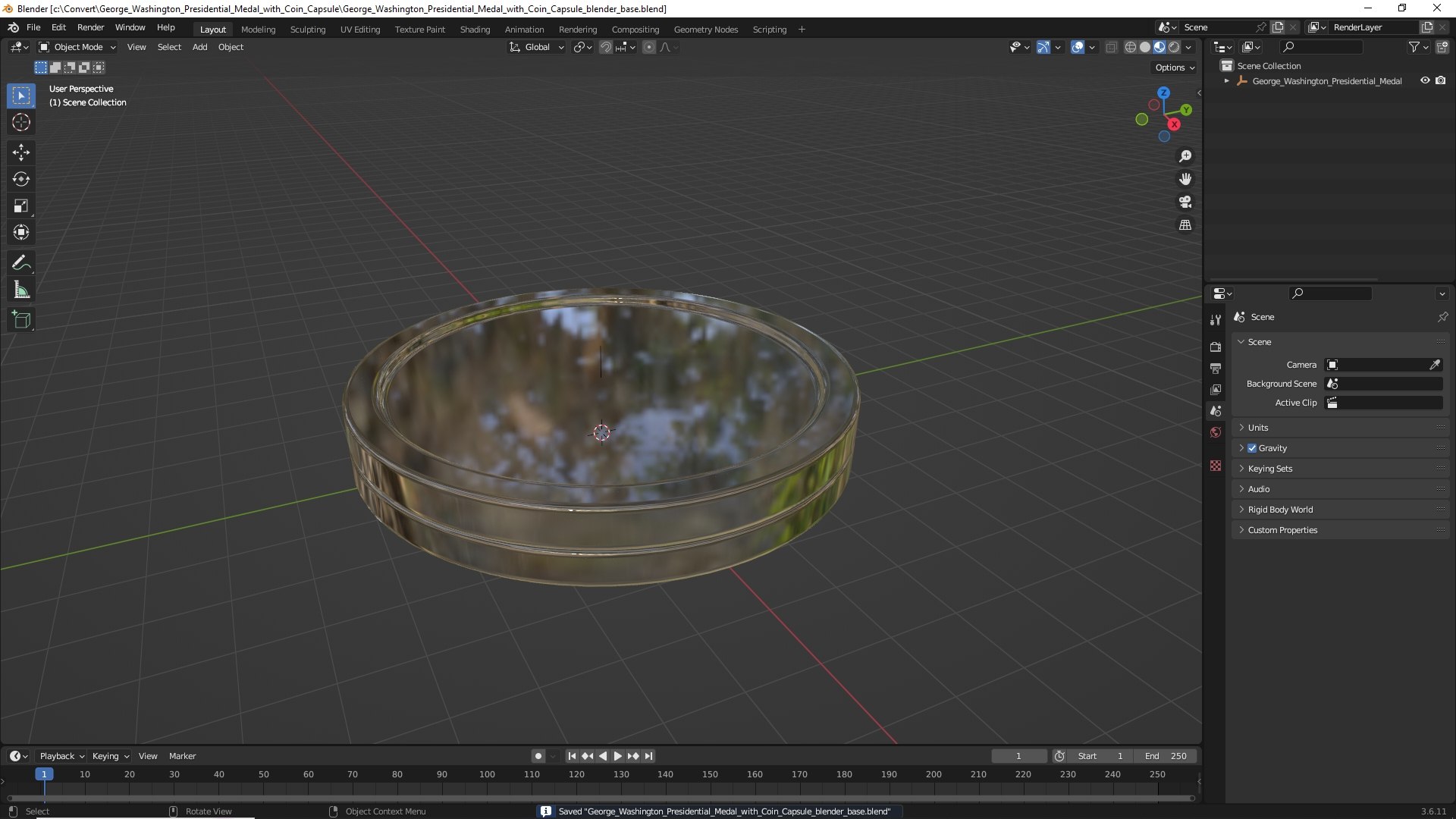Click the Options button in viewport

pyautogui.click(x=1175, y=67)
